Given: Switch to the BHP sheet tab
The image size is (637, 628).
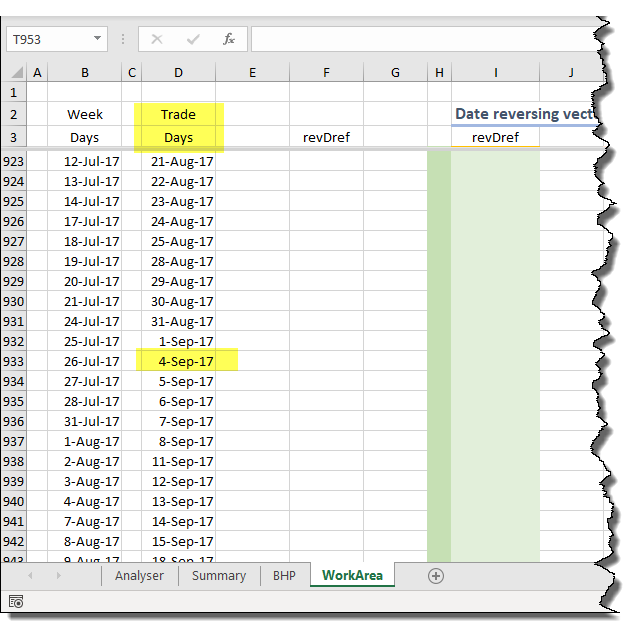Looking at the screenshot, I should pos(284,575).
